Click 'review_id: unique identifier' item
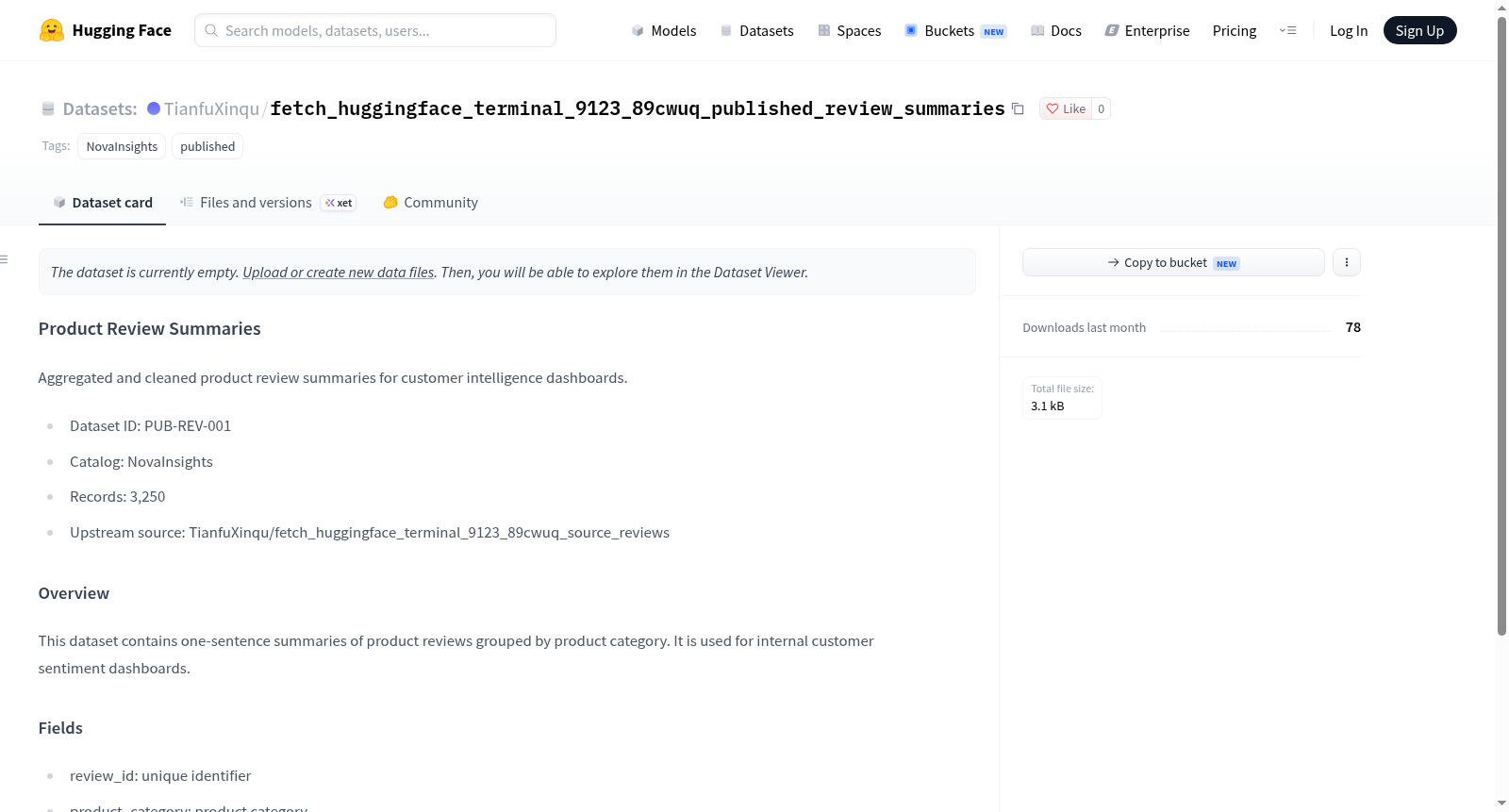1509x812 pixels. click(x=160, y=776)
